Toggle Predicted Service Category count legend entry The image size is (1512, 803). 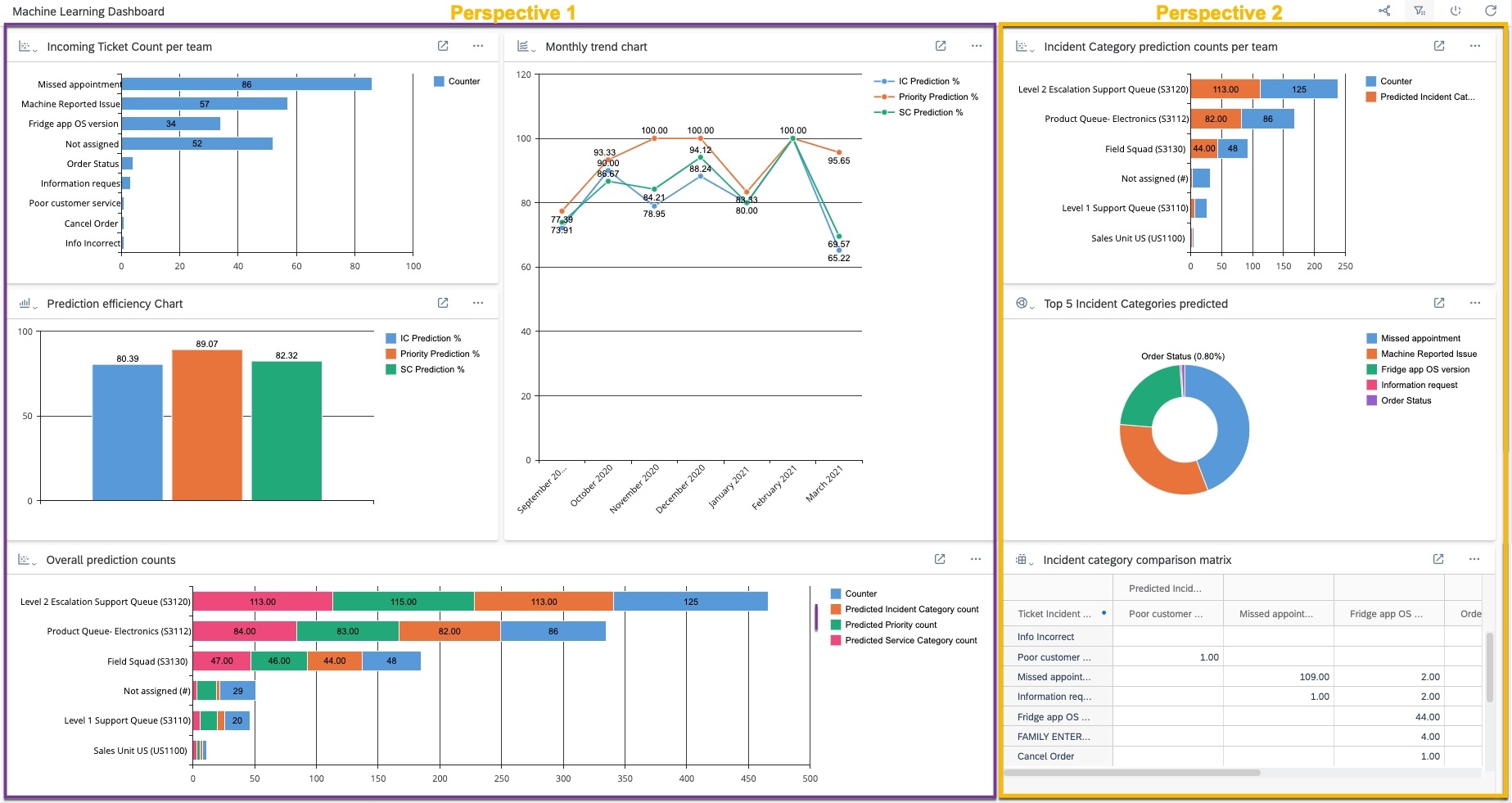pos(904,640)
